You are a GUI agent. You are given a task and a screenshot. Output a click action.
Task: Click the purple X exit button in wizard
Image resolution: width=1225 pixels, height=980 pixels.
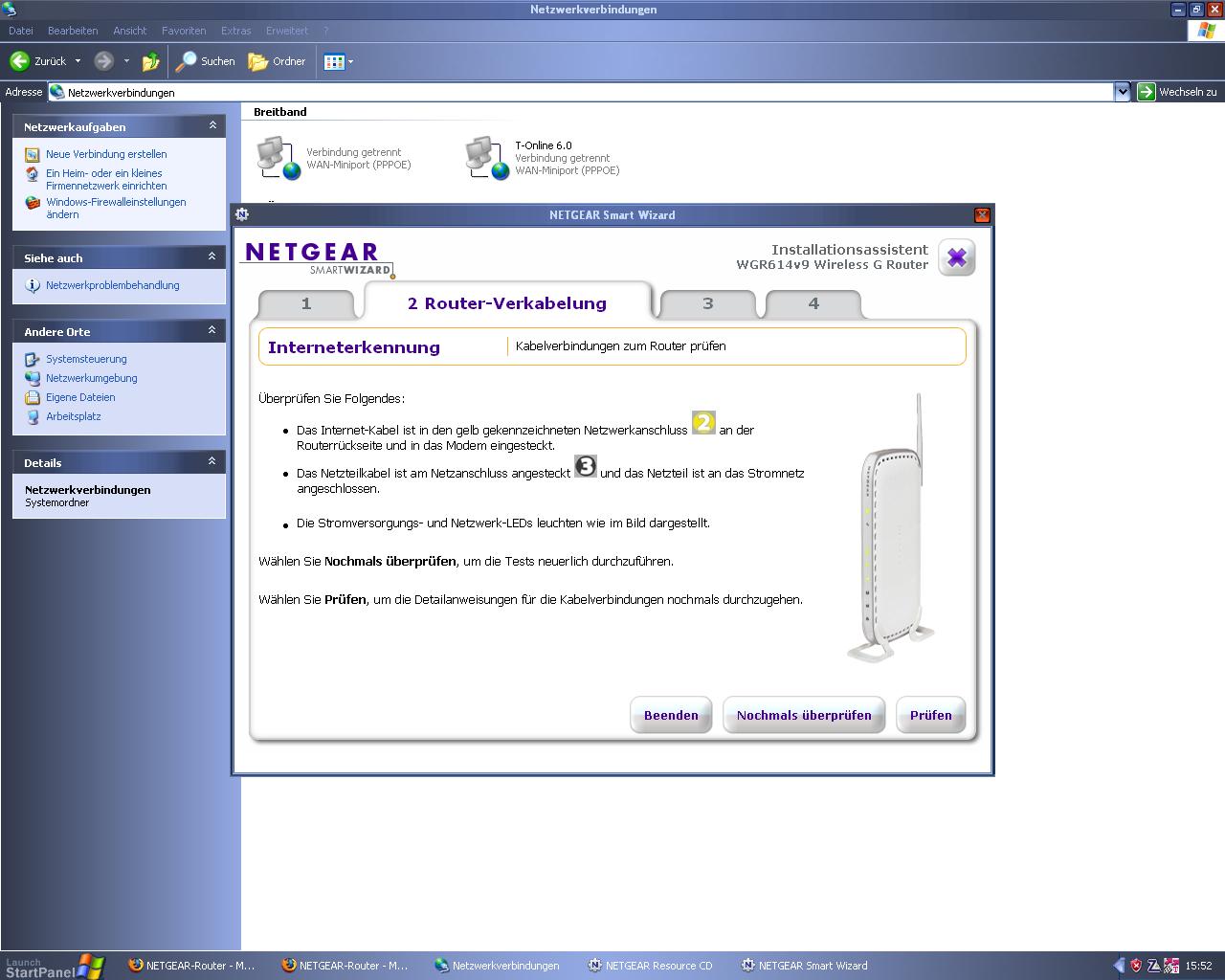956,257
